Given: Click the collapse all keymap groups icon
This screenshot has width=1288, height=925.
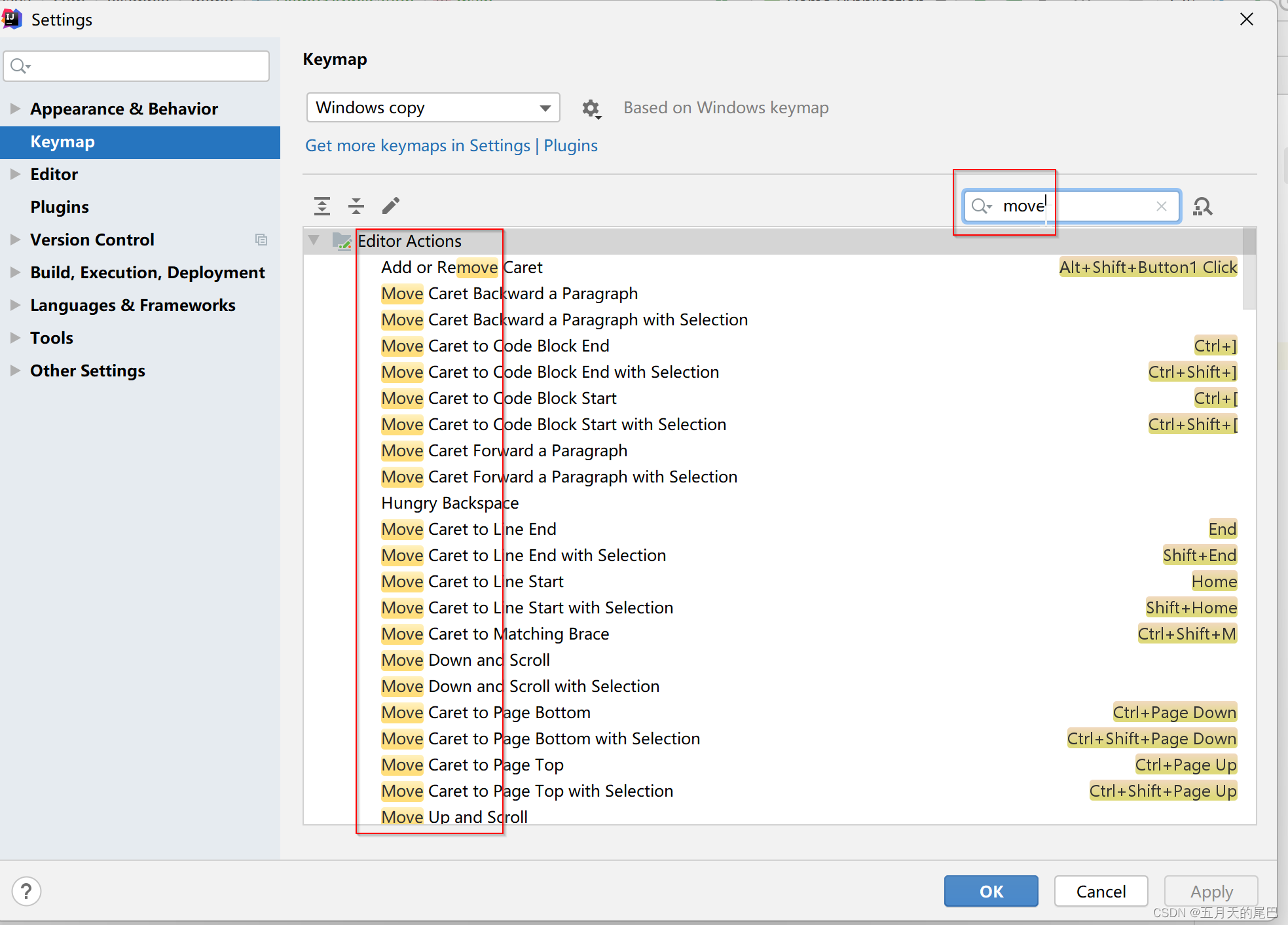Looking at the screenshot, I should coord(357,206).
